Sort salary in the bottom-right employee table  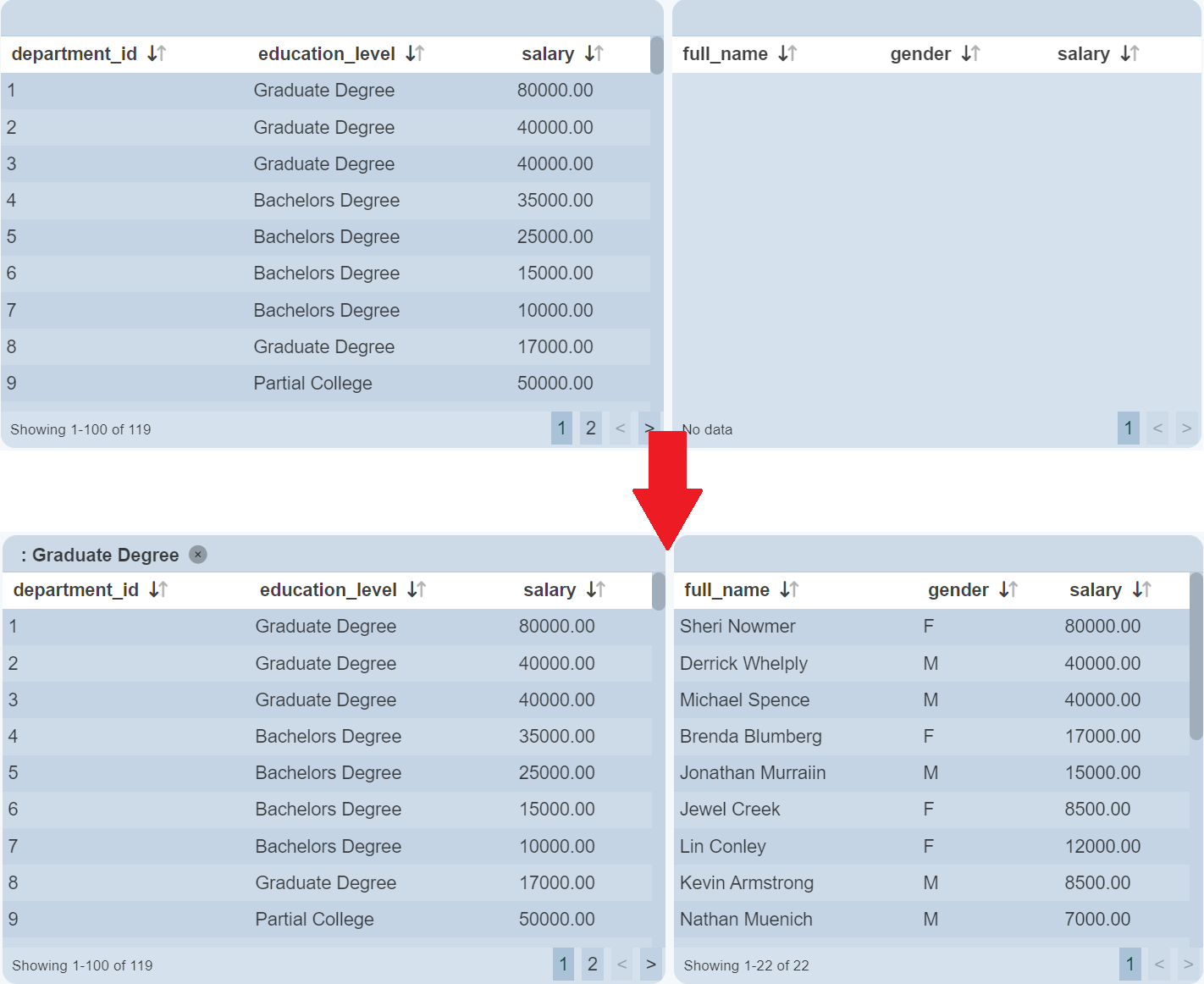point(1141,590)
